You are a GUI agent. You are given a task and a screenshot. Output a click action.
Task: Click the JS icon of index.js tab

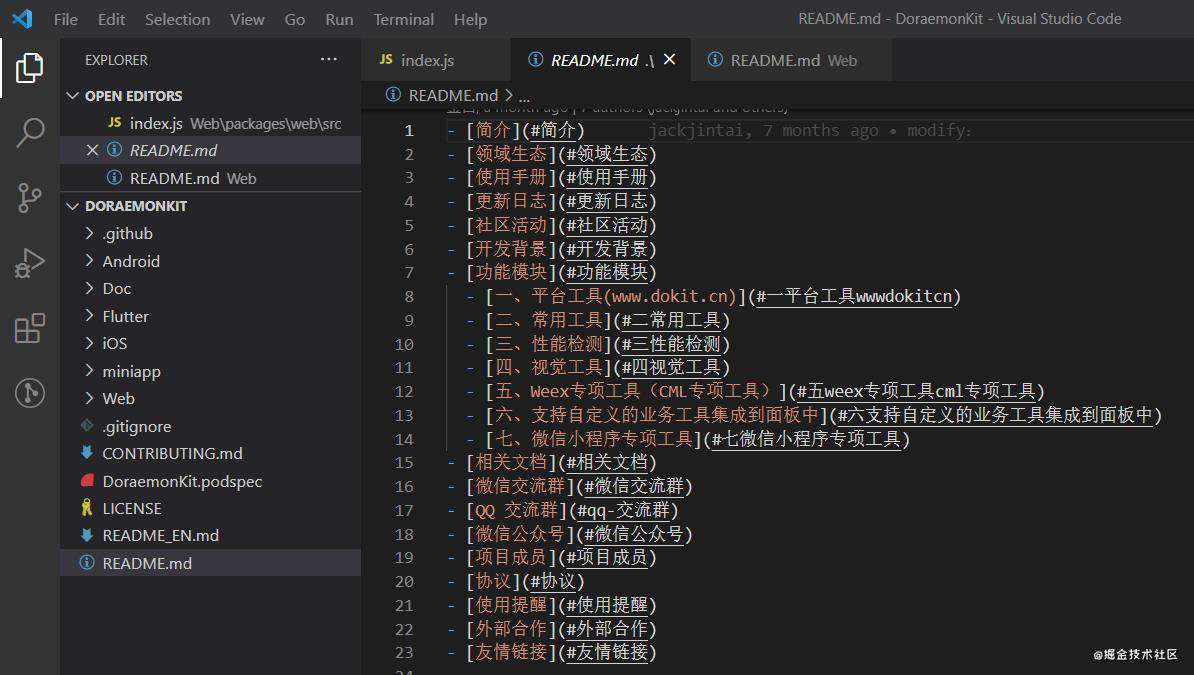pos(386,59)
